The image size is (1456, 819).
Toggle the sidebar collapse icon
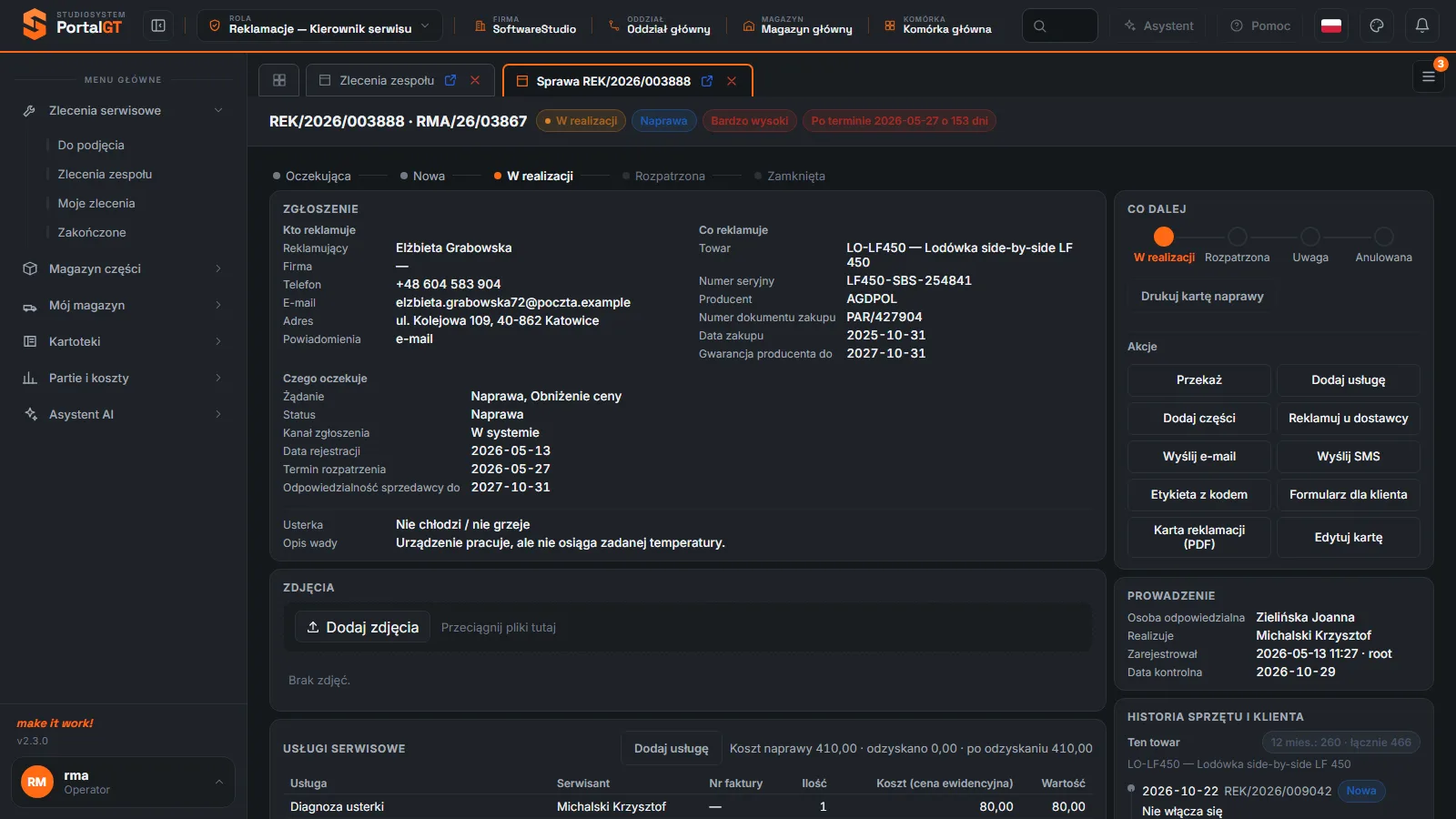click(x=158, y=25)
